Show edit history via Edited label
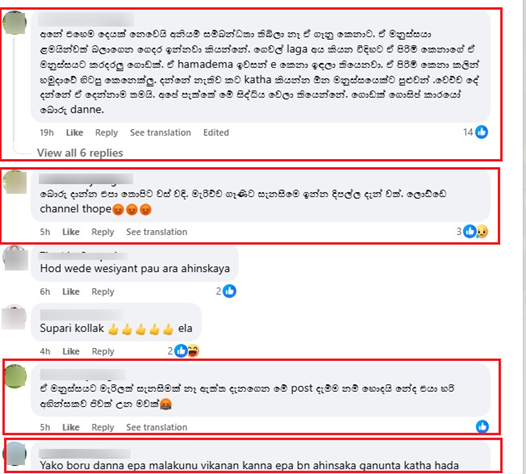 pyautogui.click(x=216, y=133)
